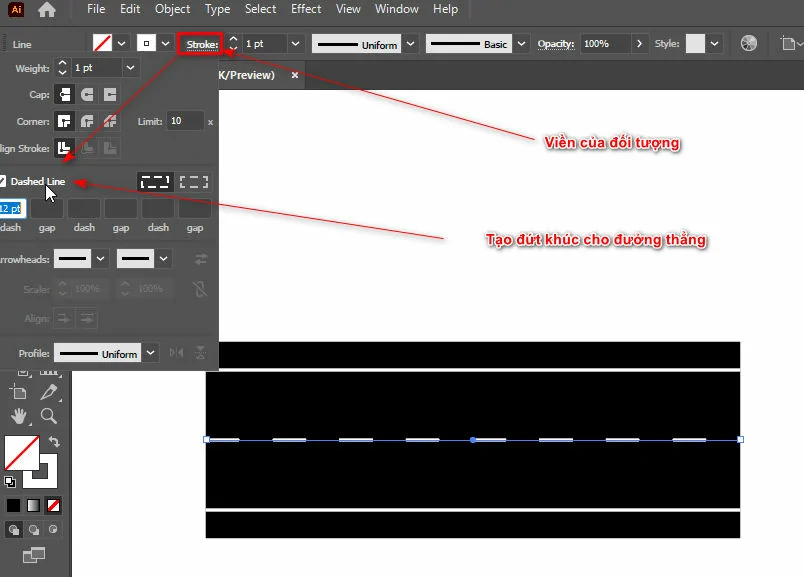
Task: Click the Stroke label in control bar
Action: [x=201, y=44]
